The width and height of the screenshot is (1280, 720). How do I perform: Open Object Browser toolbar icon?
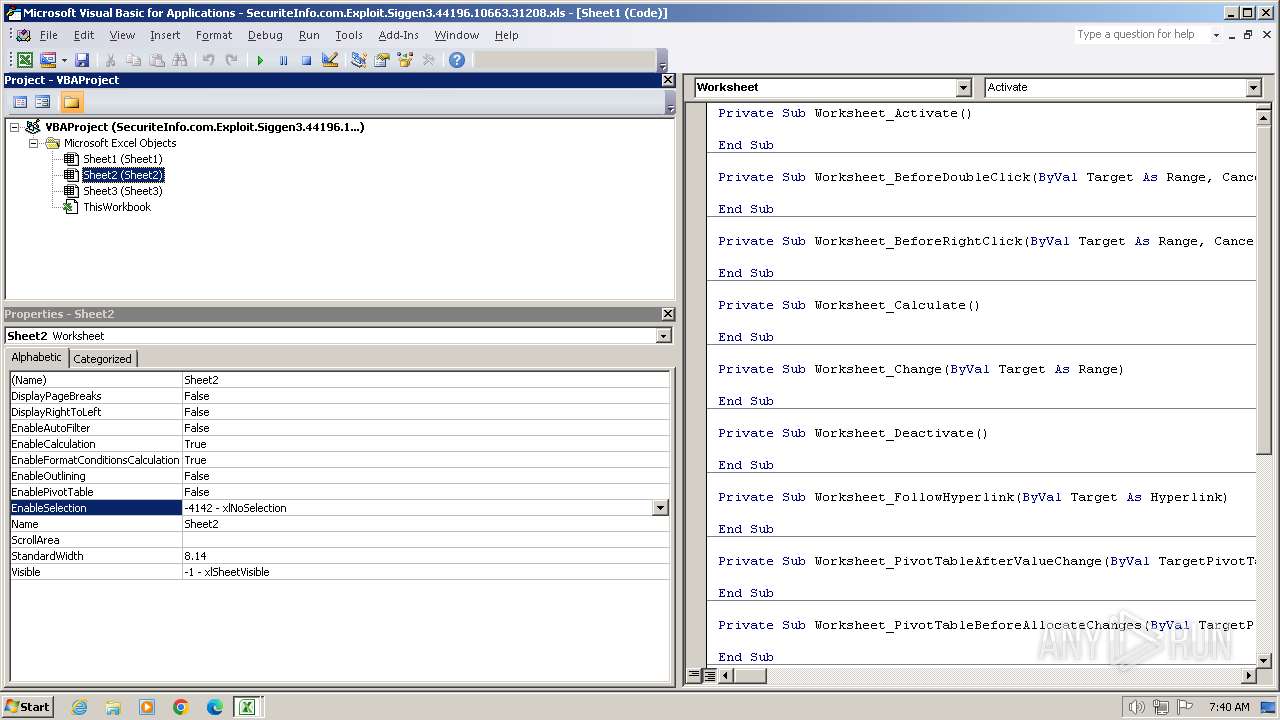point(405,60)
